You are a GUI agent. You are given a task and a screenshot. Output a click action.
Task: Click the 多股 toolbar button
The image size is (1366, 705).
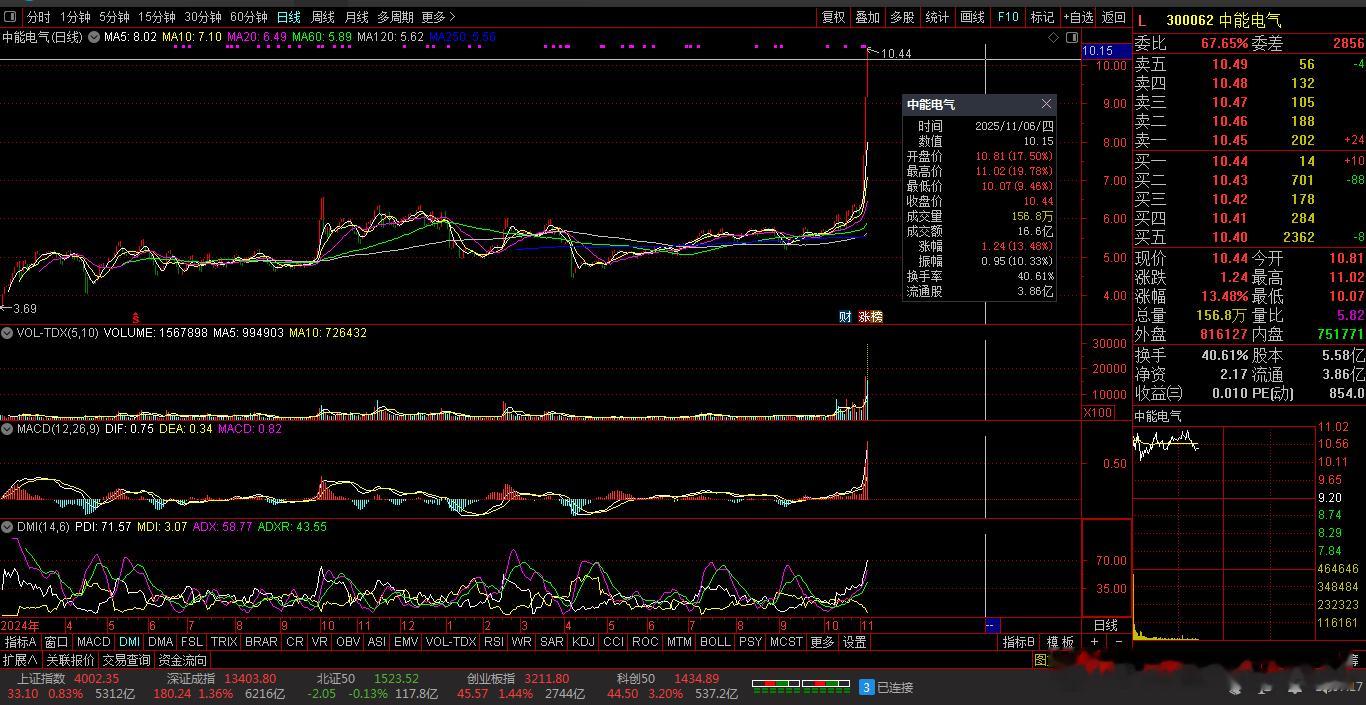(x=902, y=17)
